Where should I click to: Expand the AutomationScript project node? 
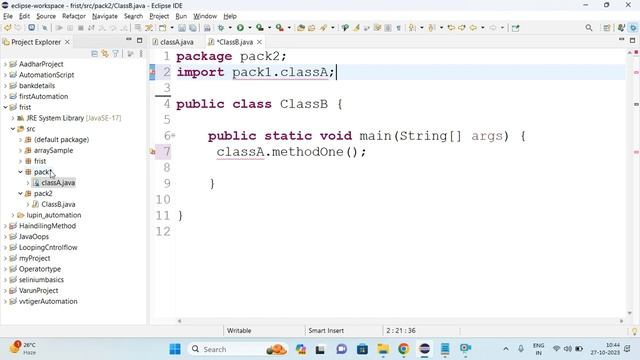(x=5, y=75)
